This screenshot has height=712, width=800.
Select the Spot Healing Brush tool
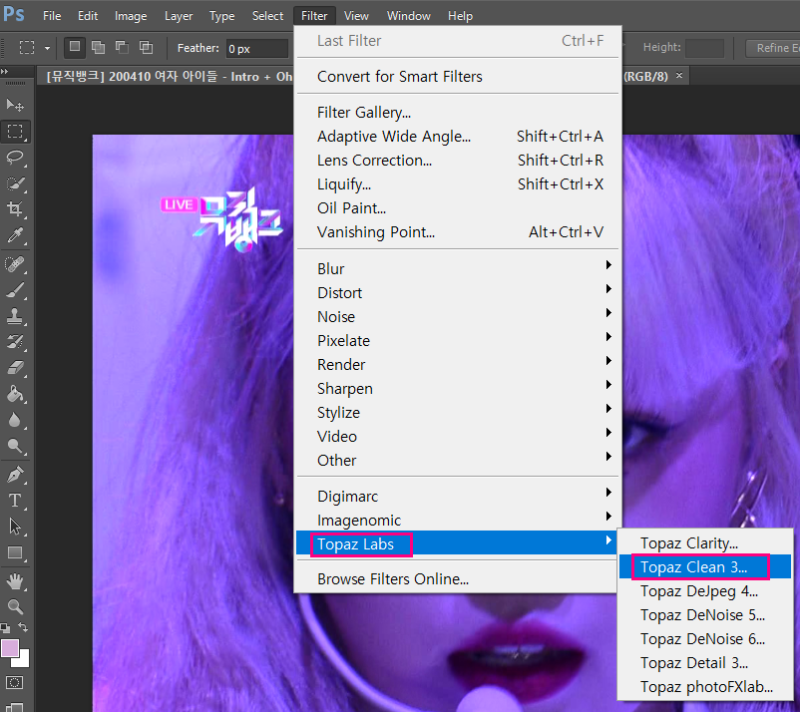tap(15, 264)
